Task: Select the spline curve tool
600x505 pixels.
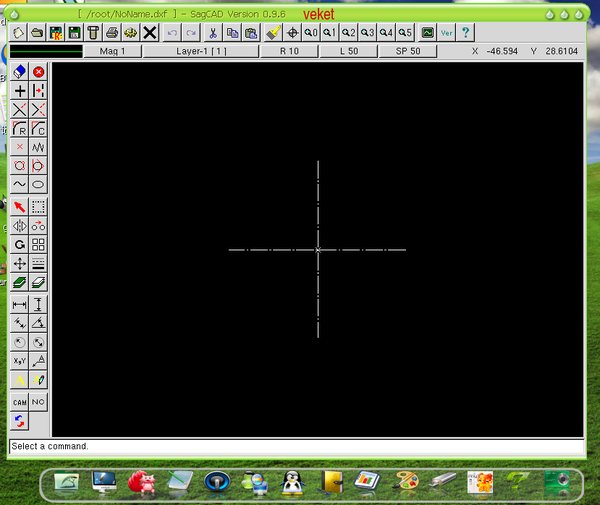Action: pyautogui.click(x=20, y=184)
